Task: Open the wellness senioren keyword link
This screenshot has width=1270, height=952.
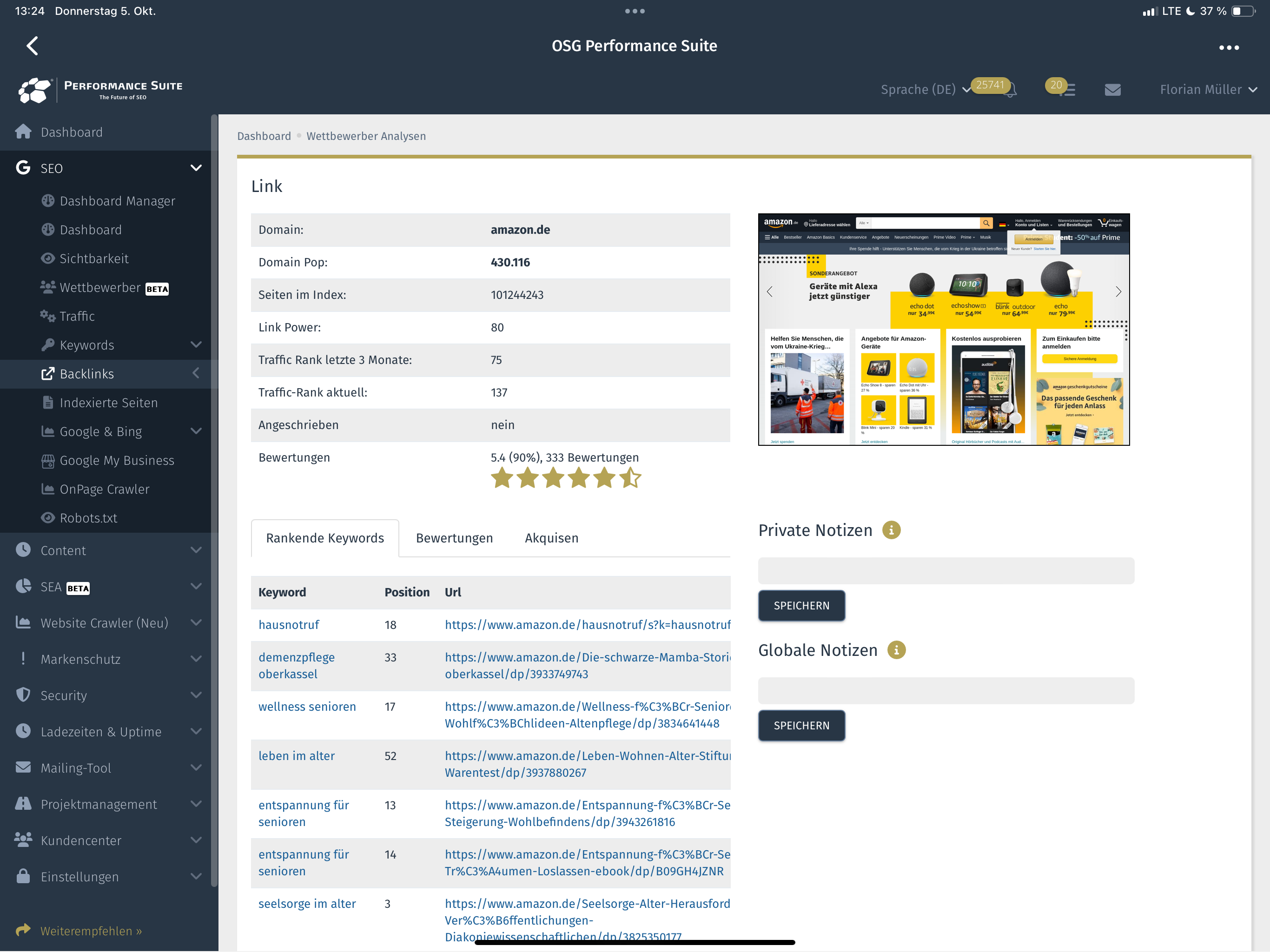Action: click(x=307, y=707)
